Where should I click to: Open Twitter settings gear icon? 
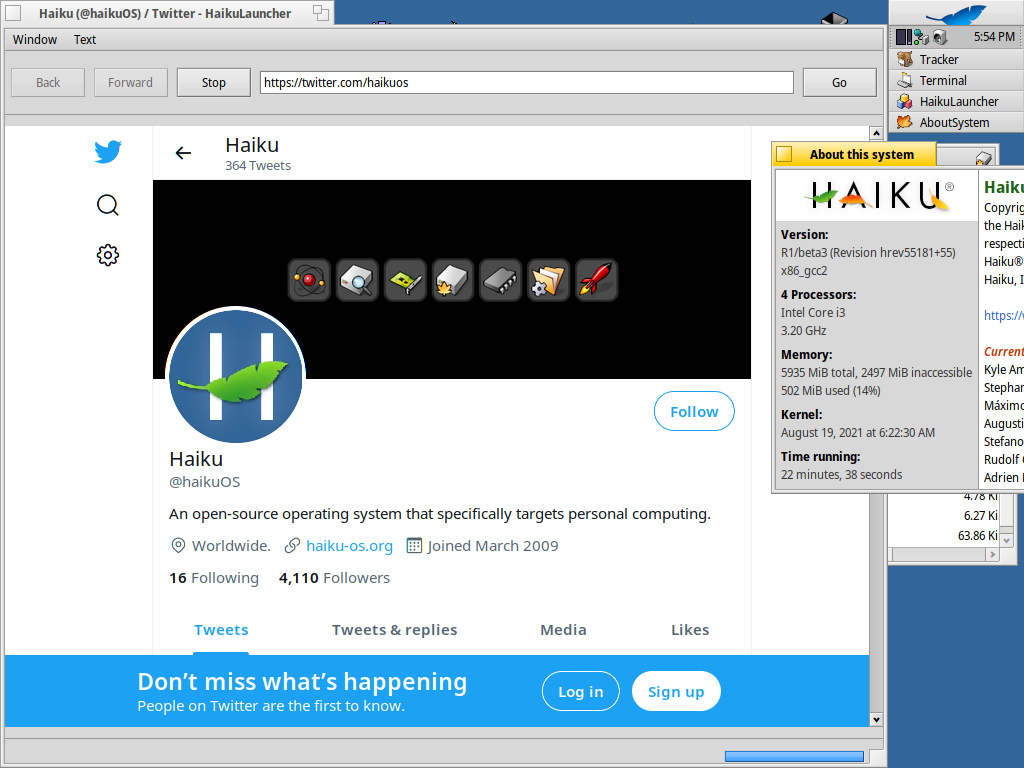(x=108, y=255)
